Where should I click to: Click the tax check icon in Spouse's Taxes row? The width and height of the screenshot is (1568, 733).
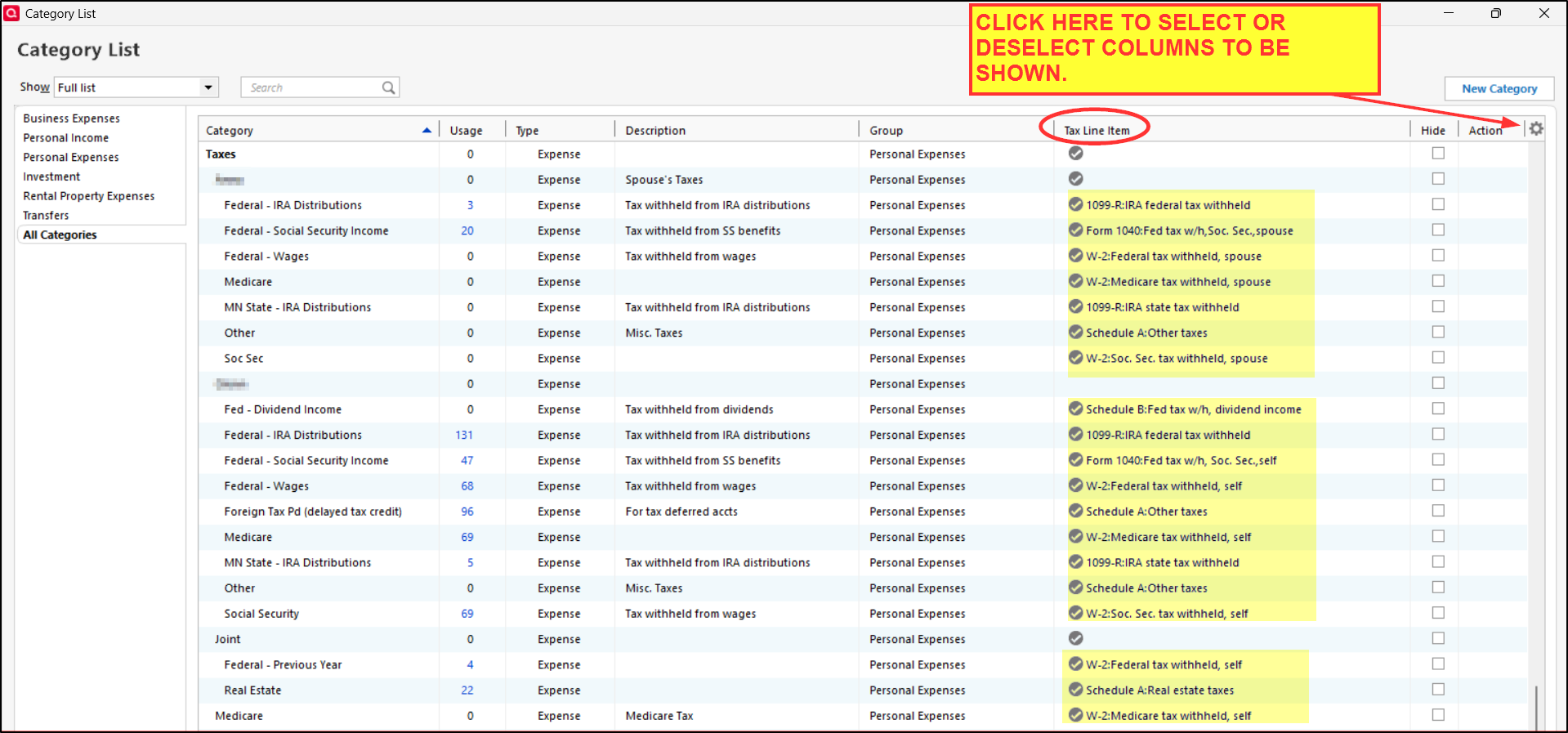(1076, 179)
